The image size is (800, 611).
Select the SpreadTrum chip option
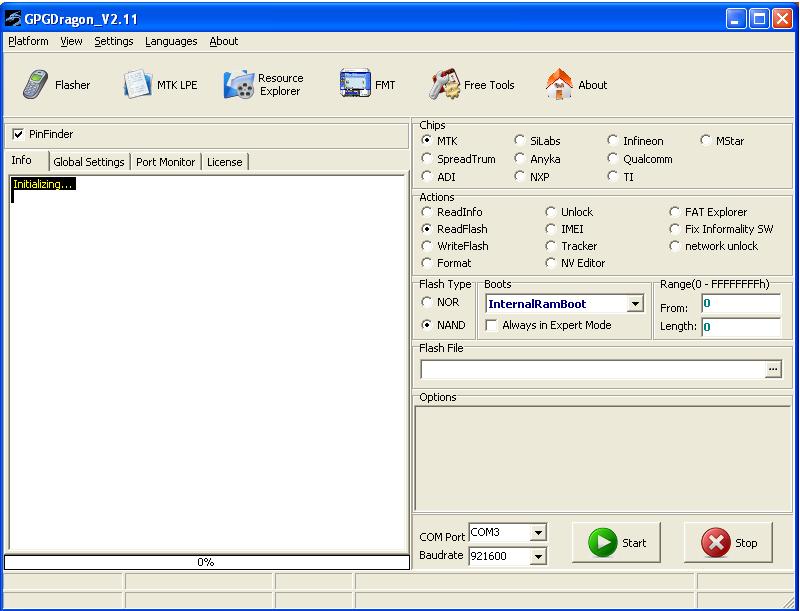point(427,158)
